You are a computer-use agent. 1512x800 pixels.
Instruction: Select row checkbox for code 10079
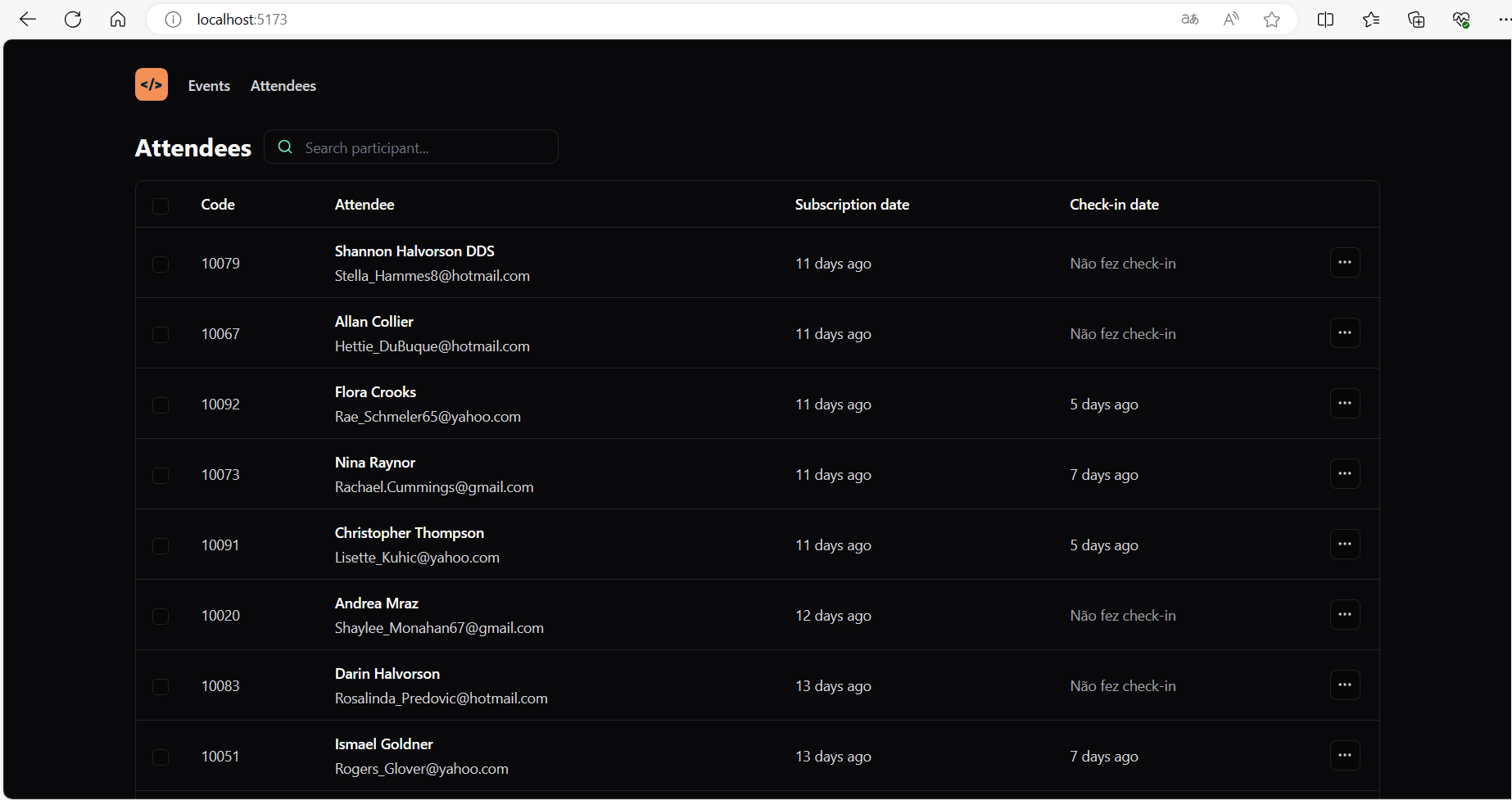161,264
